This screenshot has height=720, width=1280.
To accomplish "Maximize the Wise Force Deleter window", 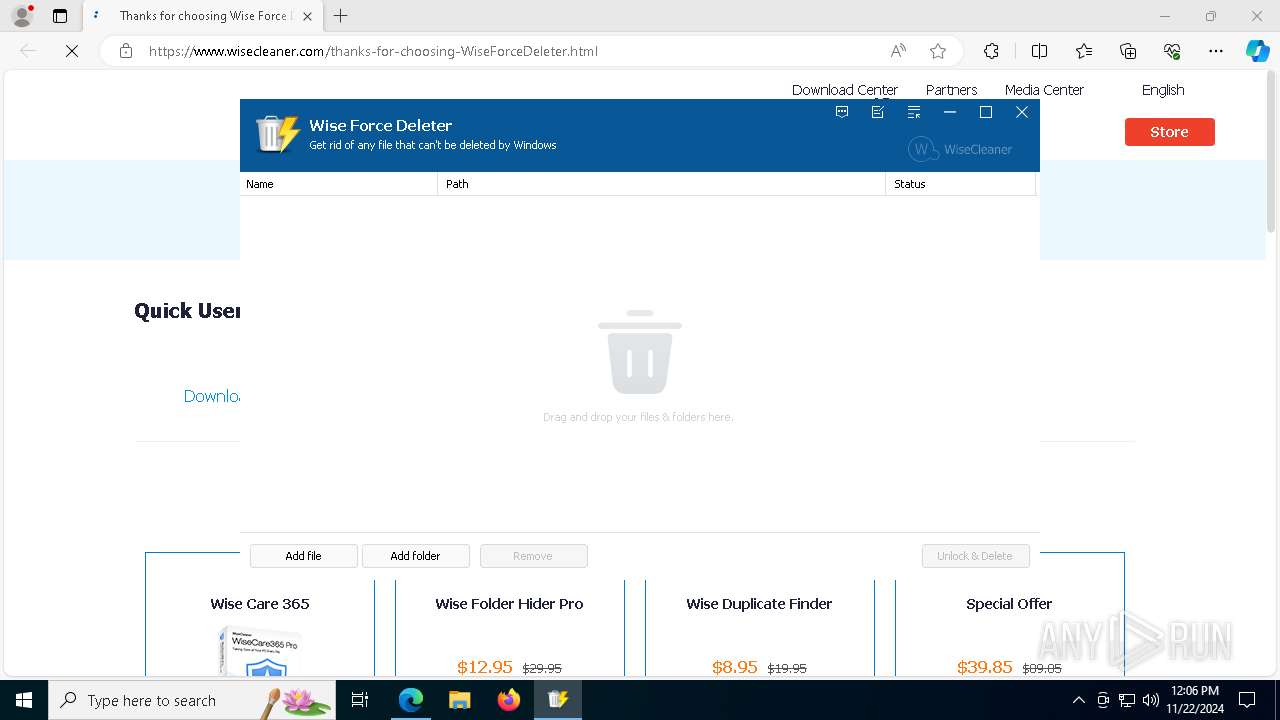I will coord(986,112).
